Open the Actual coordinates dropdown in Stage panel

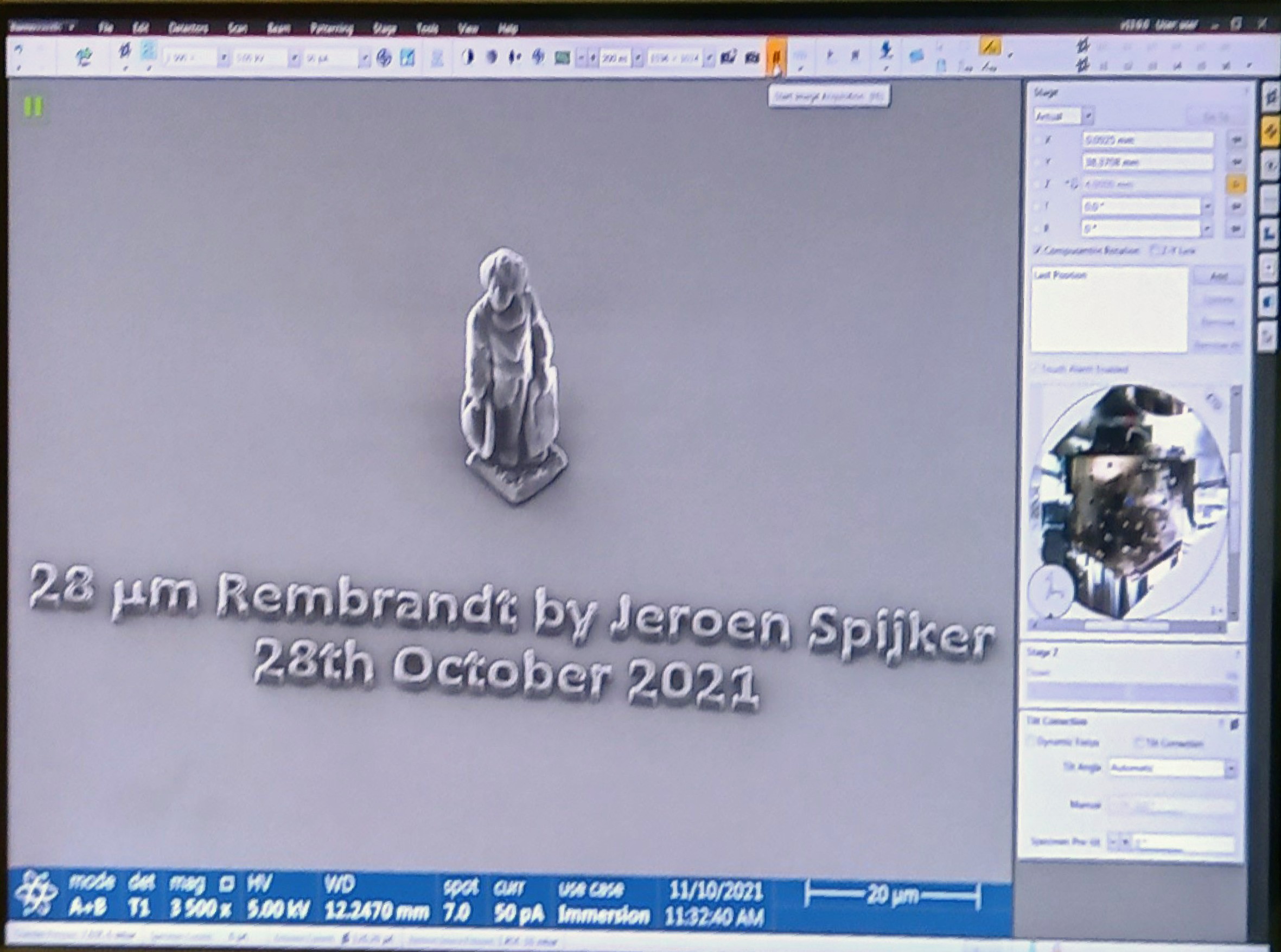pyautogui.click(x=1088, y=117)
